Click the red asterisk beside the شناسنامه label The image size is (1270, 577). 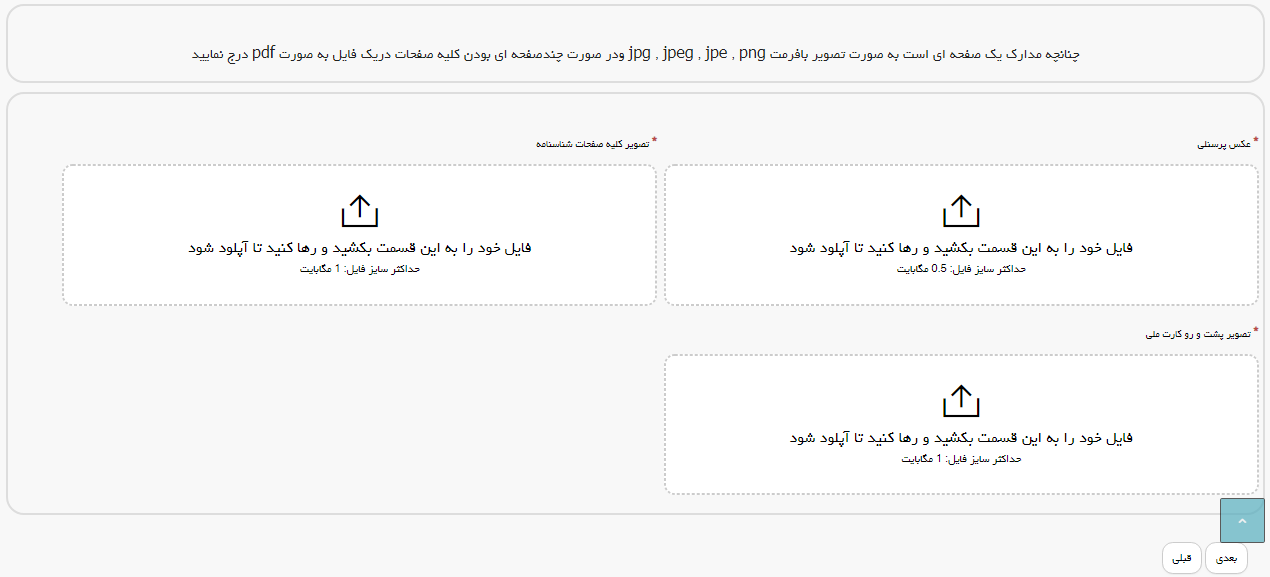pyautogui.click(x=655, y=141)
